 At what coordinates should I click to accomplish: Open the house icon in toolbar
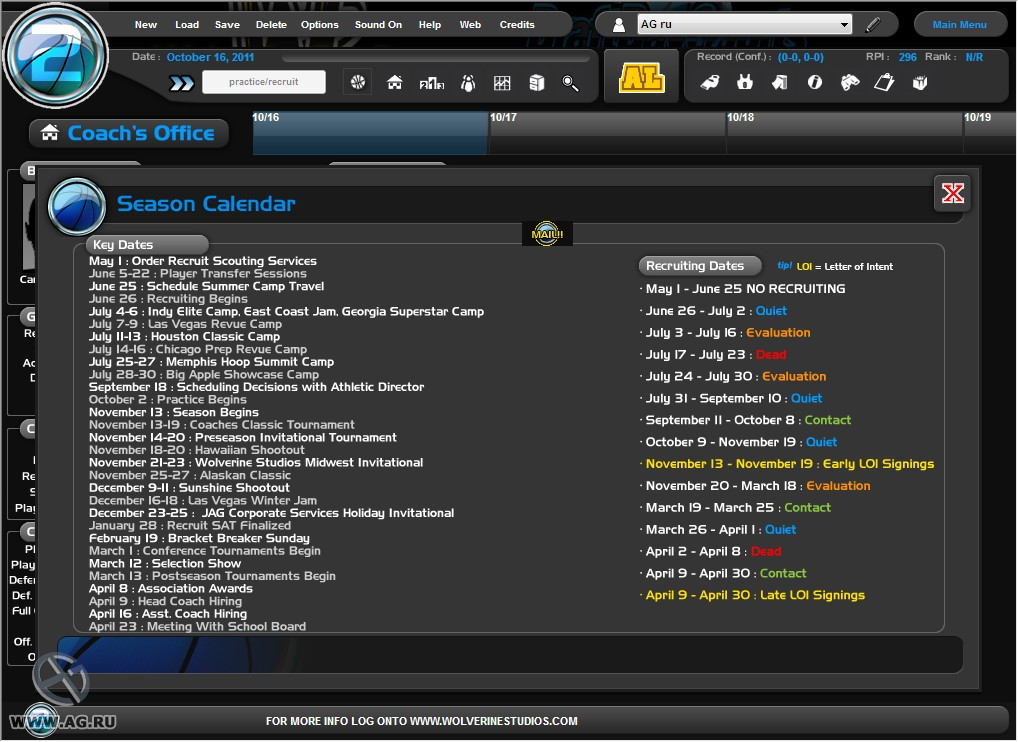394,82
